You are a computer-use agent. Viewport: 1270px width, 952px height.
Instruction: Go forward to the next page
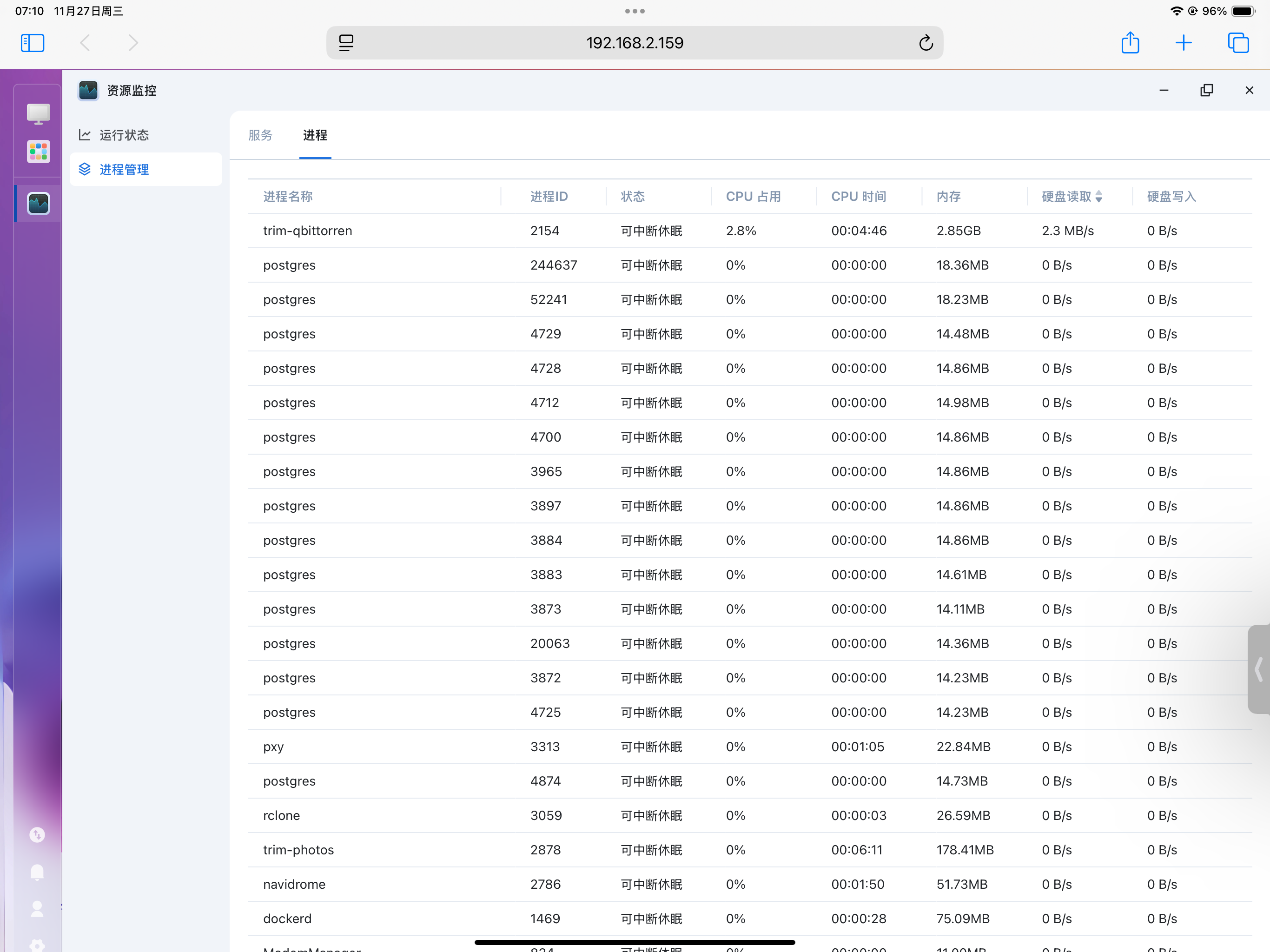point(133,43)
